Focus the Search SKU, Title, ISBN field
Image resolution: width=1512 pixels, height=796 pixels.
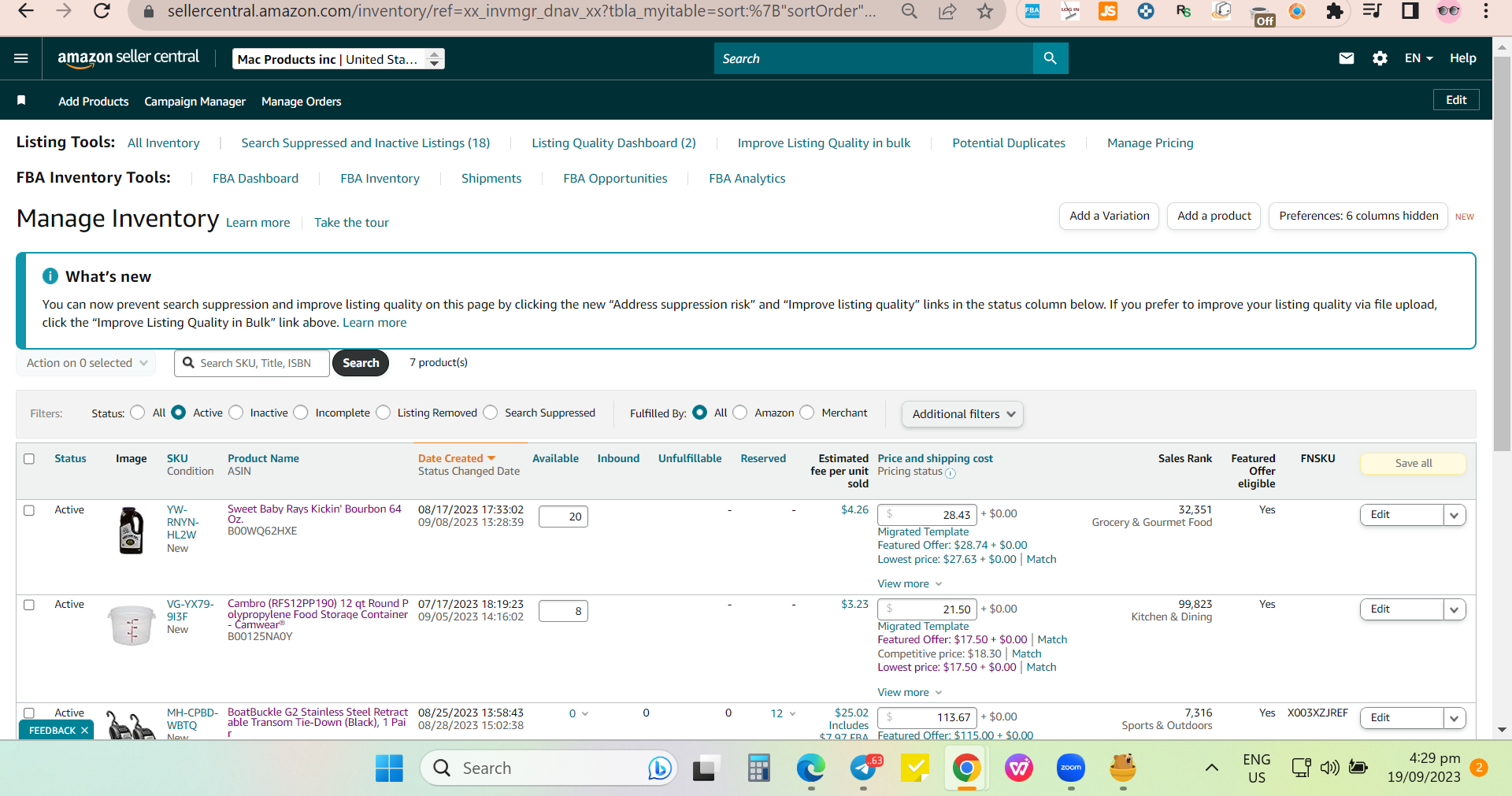pos(252,363)
